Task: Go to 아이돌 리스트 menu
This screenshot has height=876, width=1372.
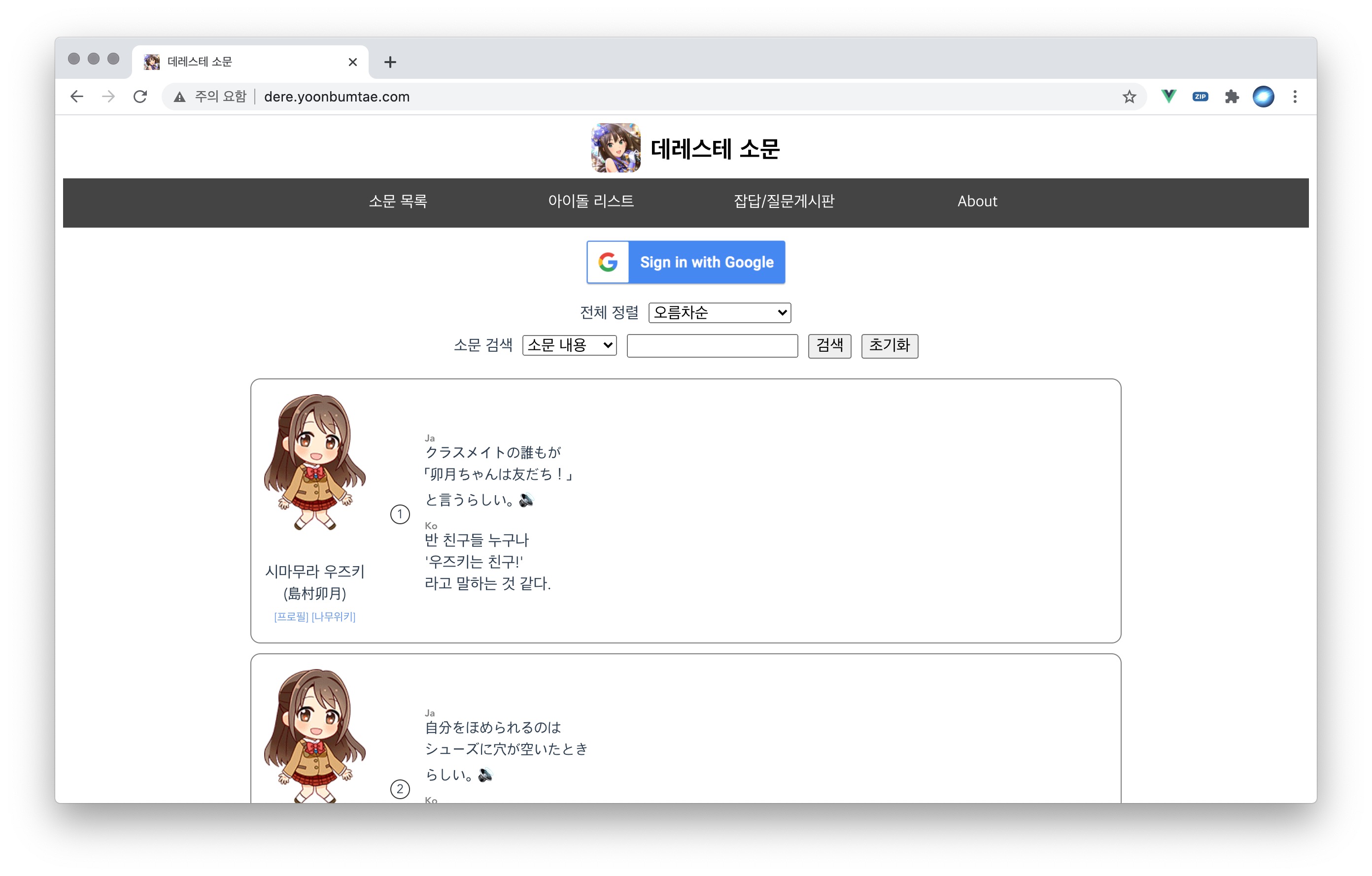Action: tap(591, 202)
